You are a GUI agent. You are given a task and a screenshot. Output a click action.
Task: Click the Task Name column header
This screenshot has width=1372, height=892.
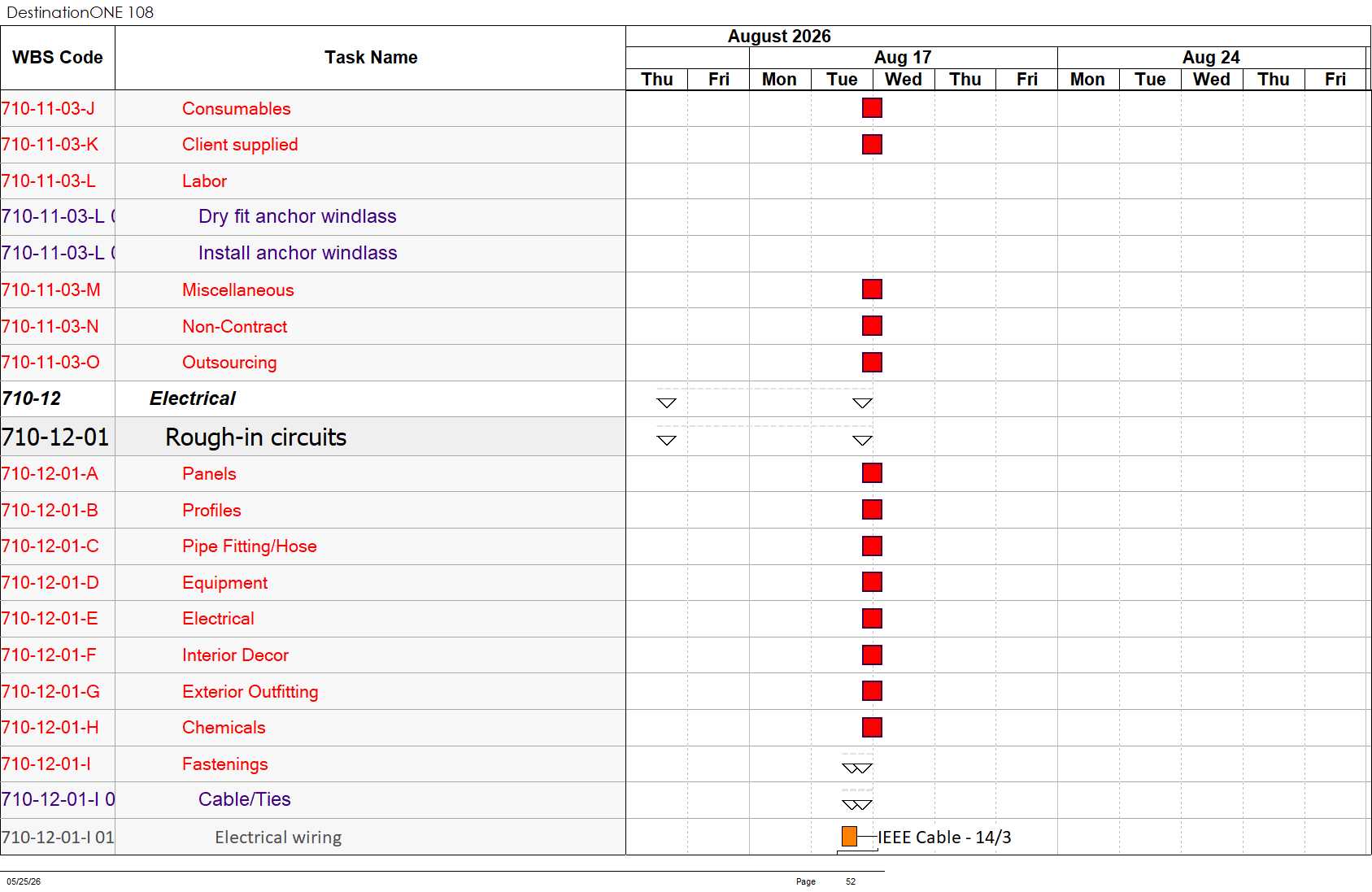click(x=371, y=58)
